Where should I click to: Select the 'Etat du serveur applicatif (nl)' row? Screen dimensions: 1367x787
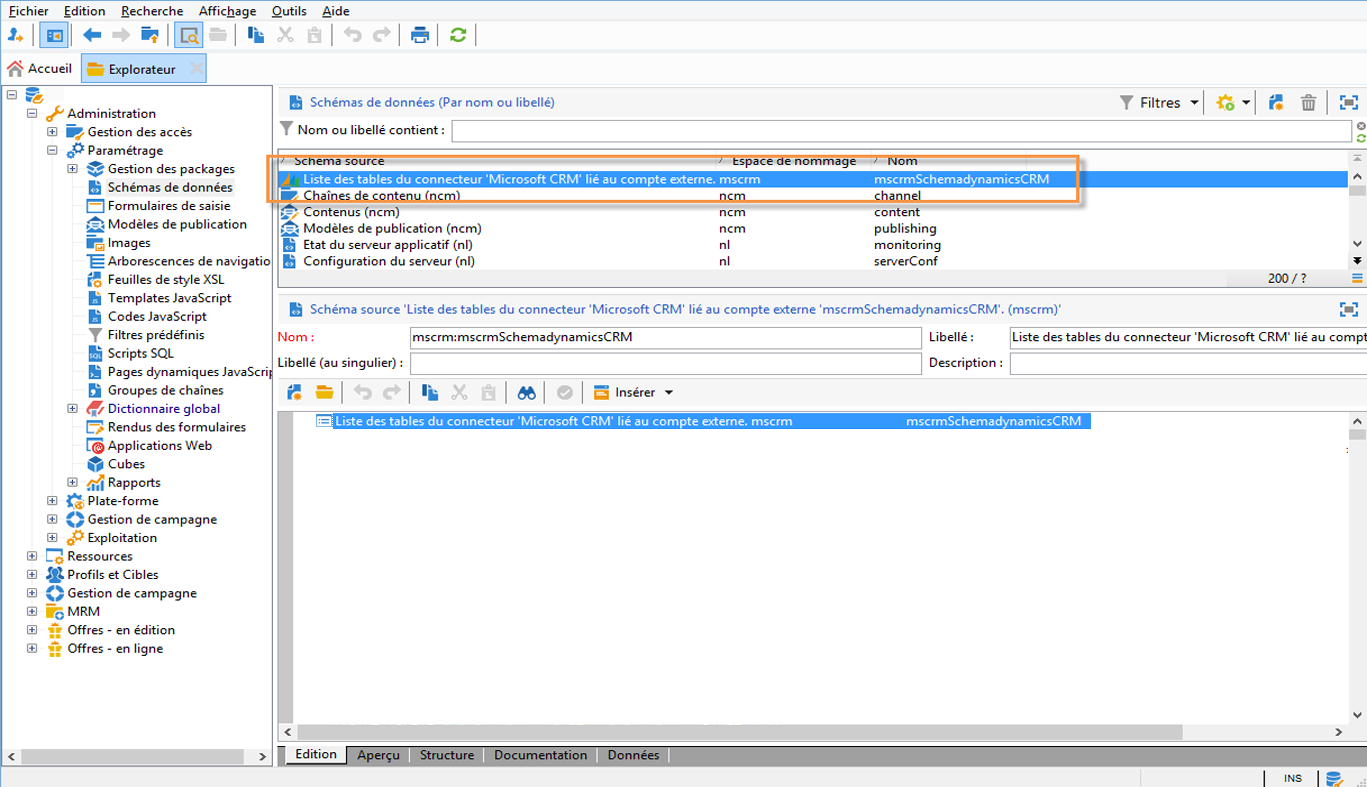coord(813,245)
